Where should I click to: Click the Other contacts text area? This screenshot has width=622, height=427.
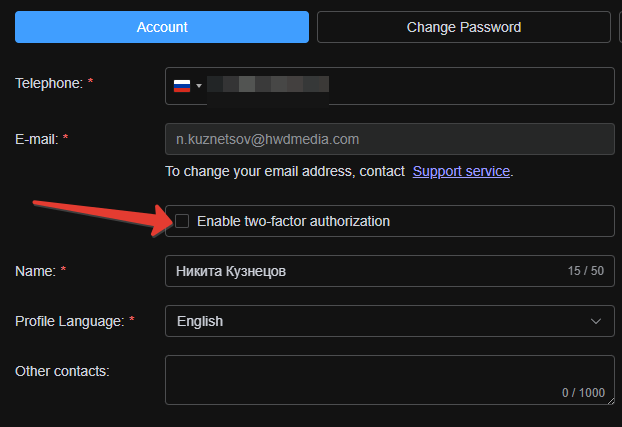[390, 380]
